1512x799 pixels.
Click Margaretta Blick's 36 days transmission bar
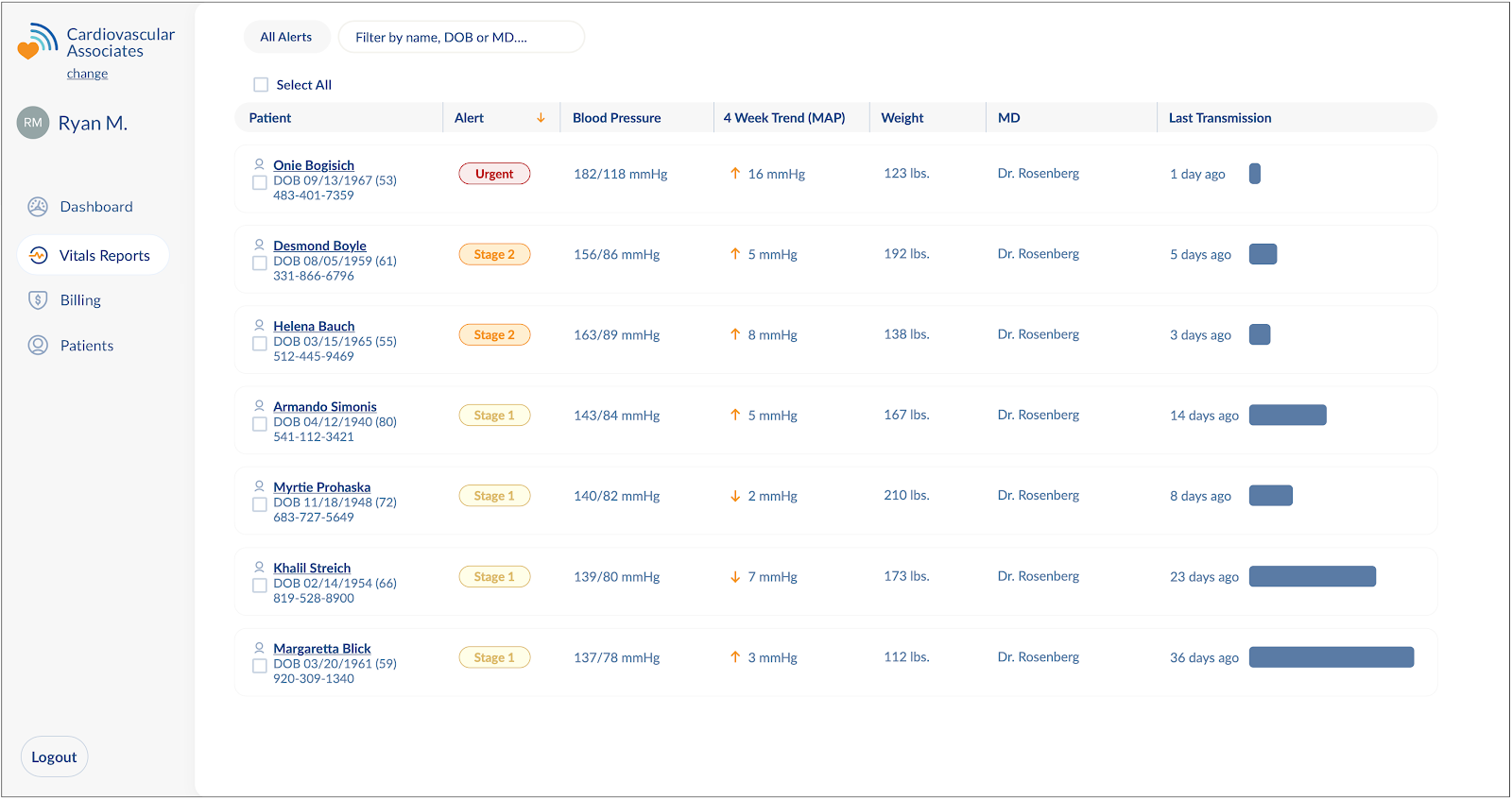(x=1331, y=657)
